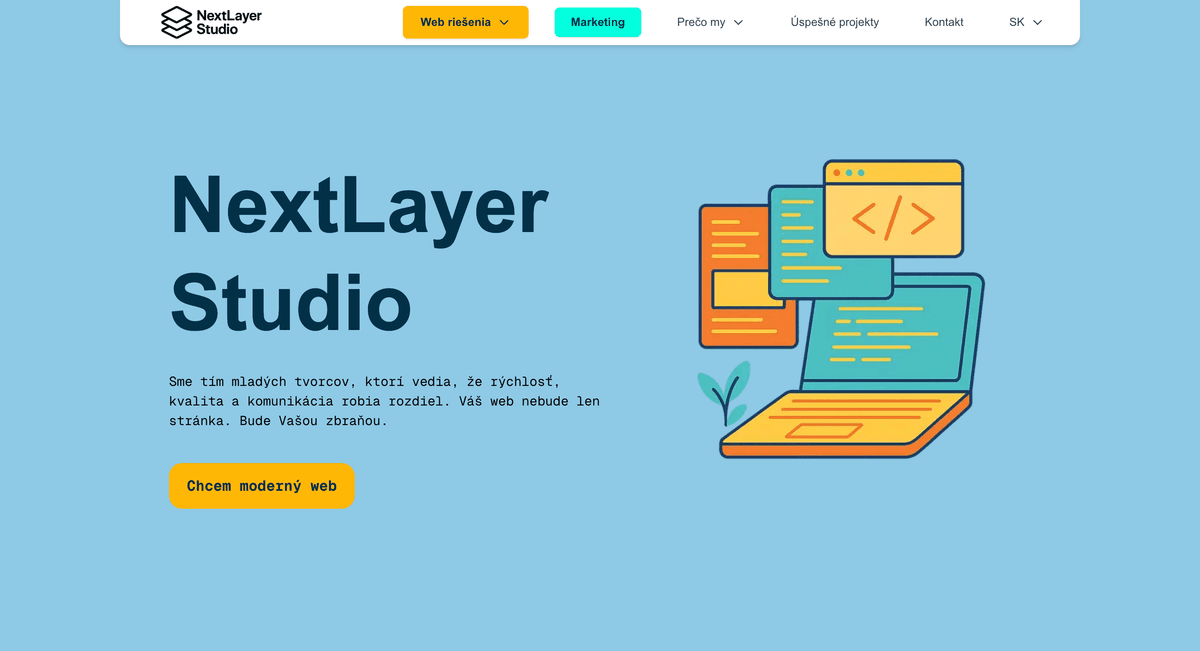Click the cyan Marketing button
This screenshot has width=1200, height=651.
coord(598,22)
